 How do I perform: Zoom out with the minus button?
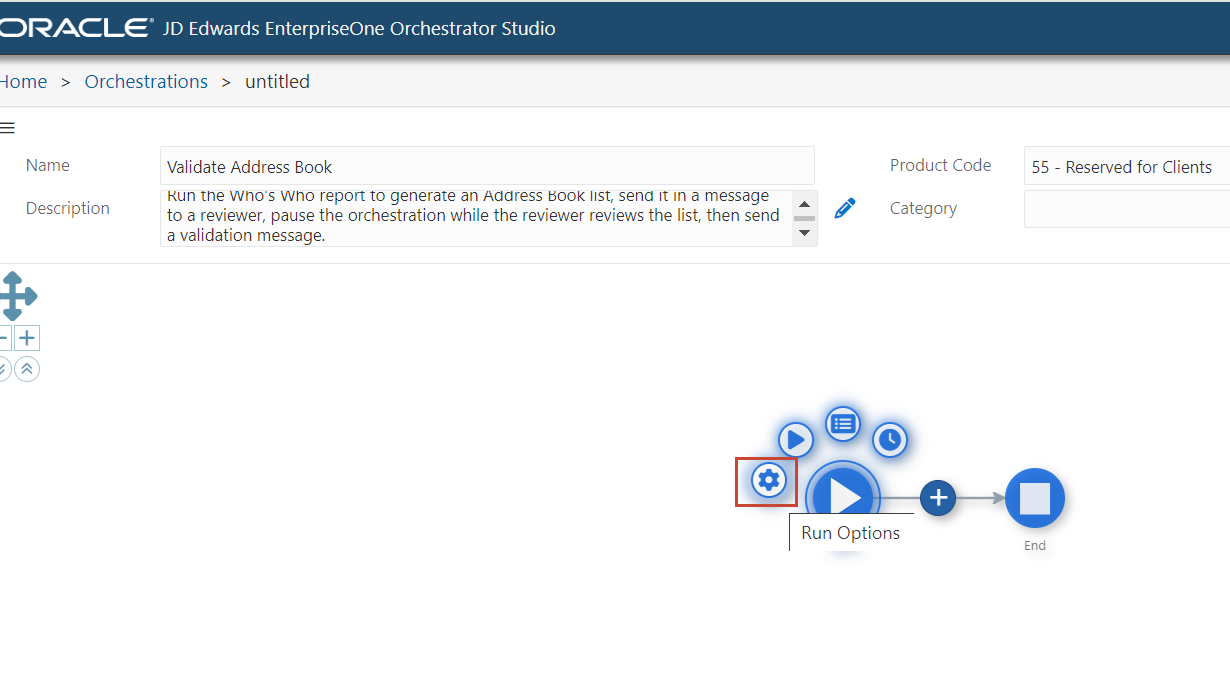(5, 338)
